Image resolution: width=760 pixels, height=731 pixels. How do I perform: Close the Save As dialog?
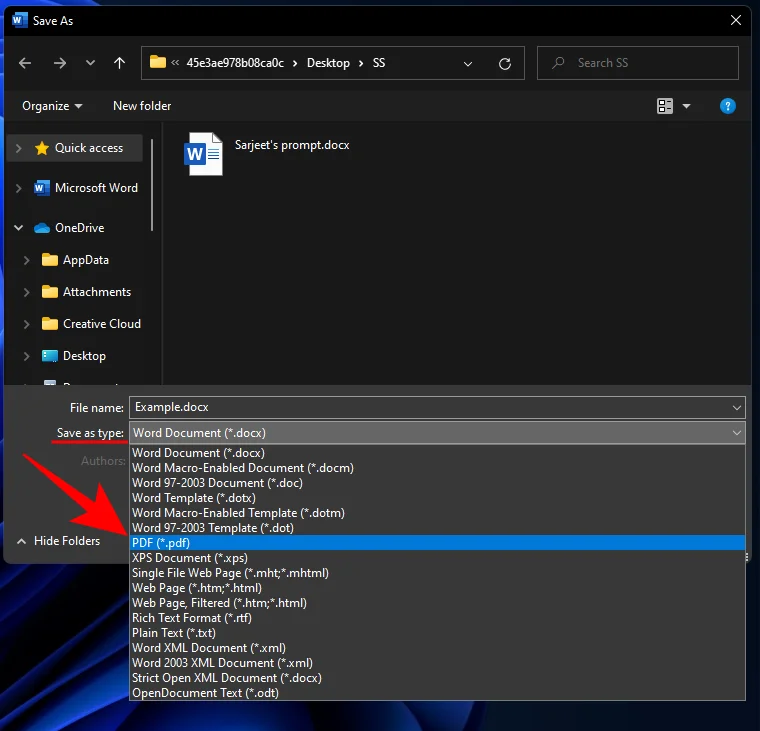click(736, 20)
